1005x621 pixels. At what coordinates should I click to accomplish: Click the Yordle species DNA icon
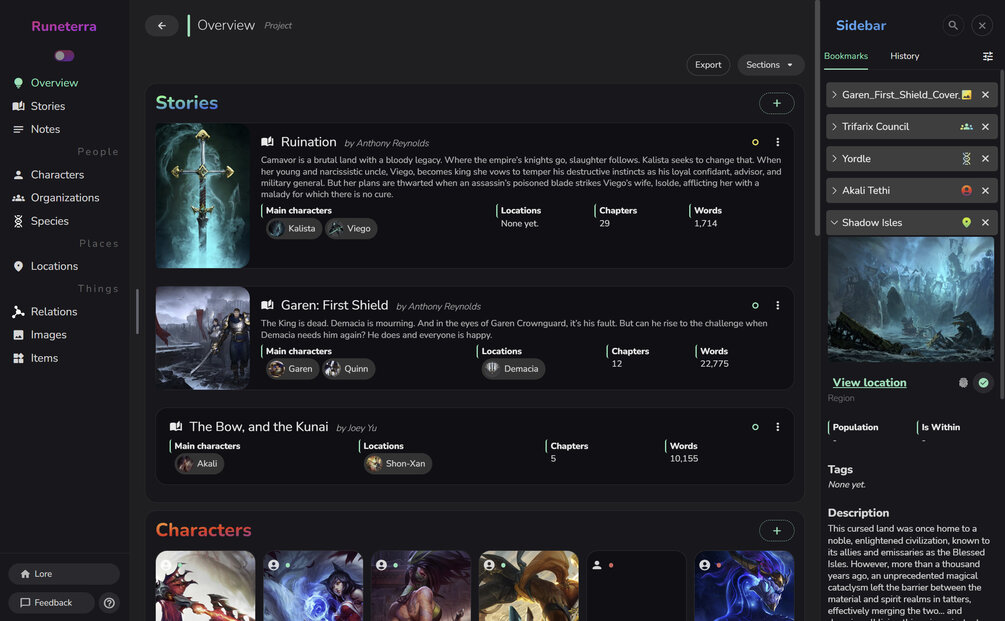pyautogui.click(x=966, y=159)
